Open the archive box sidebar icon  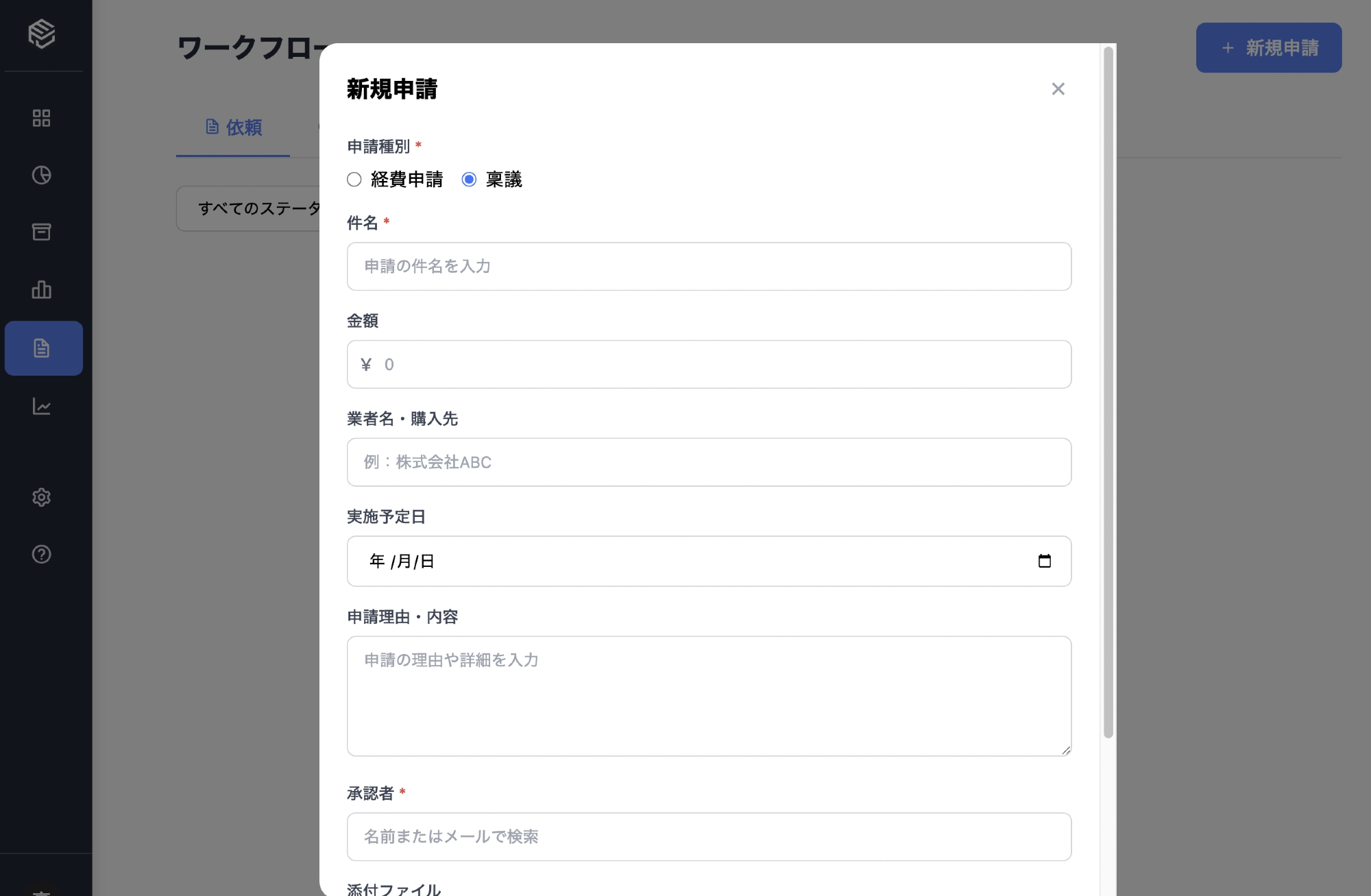pos(41,232)
